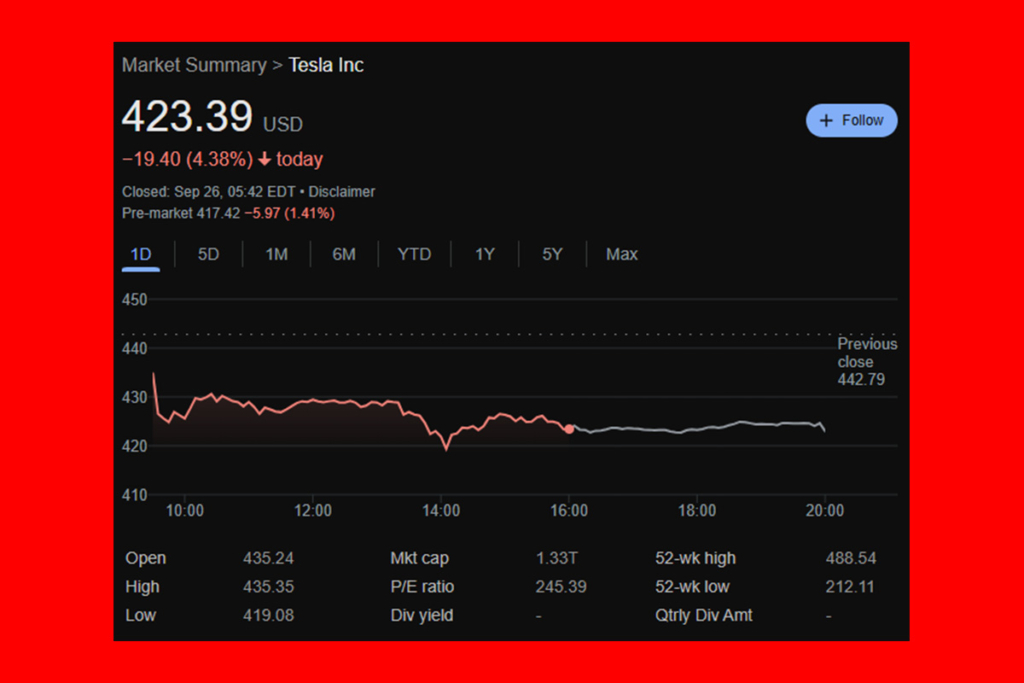
Task: Switch to the 1M chart tab
Action: (x=276, y=254)
